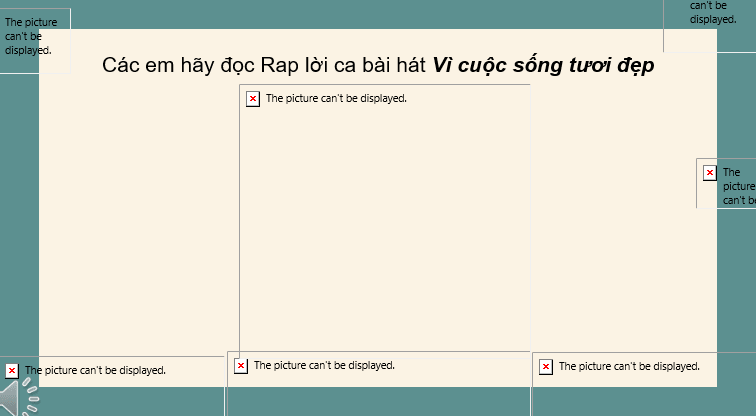Click empty middle of large center picture placeholder
This screenshot has height=416, width=756.
(x=384, y=220)
